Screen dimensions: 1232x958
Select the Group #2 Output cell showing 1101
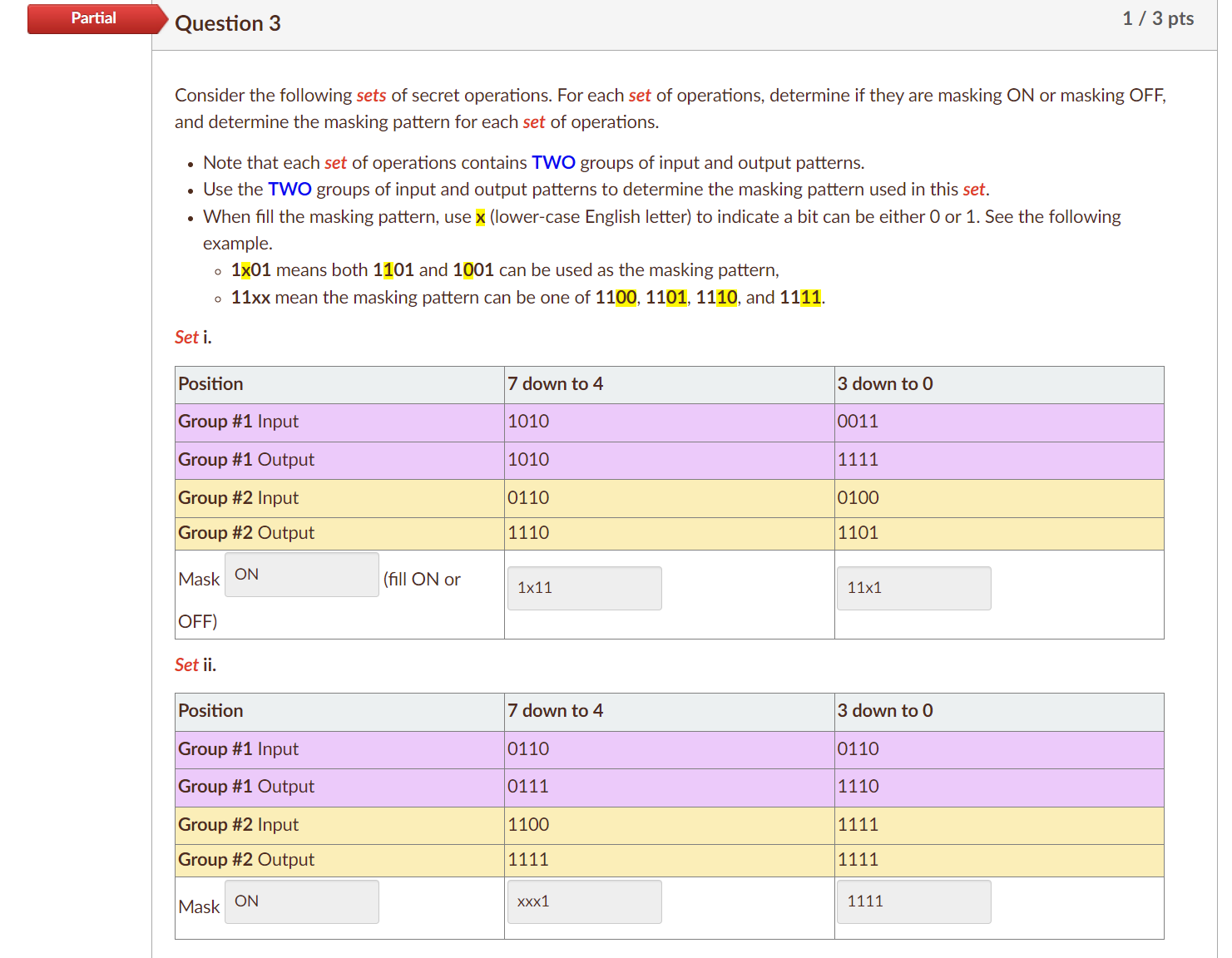[x=858, y=532]
